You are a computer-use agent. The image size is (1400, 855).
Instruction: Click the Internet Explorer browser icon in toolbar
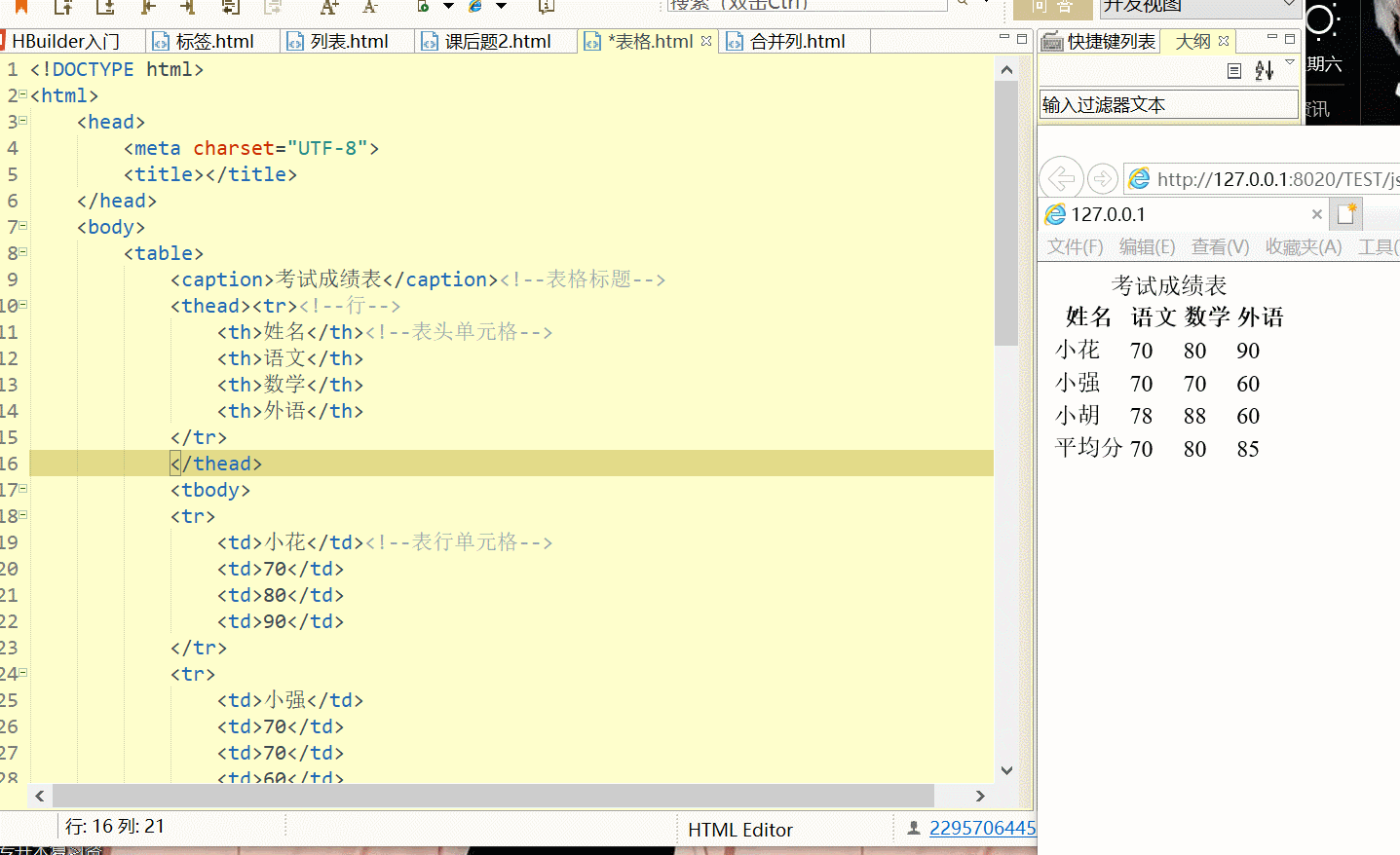tap(476, 6)
